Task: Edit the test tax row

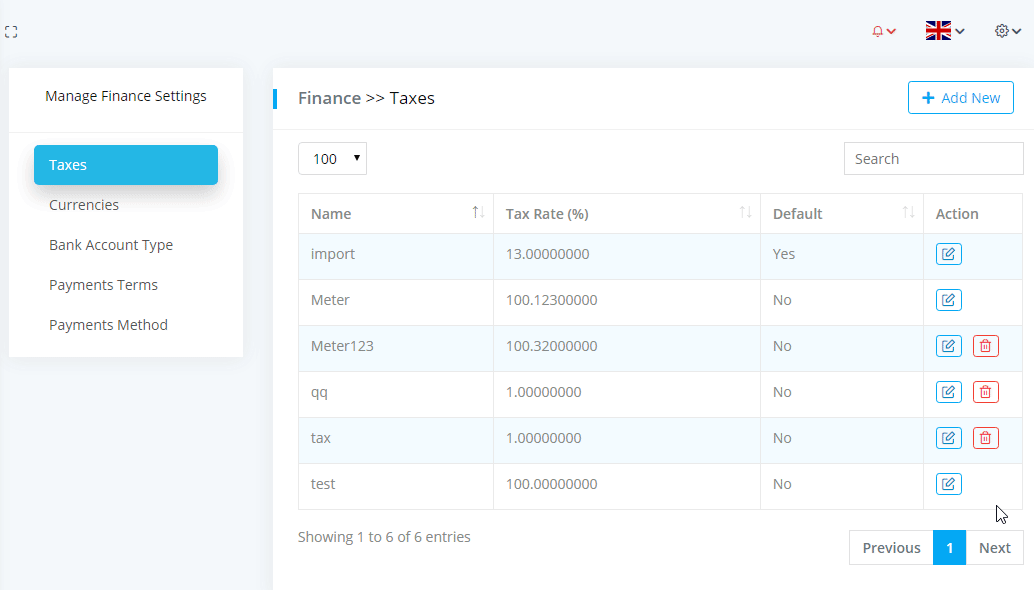Action: pos(948,484)
